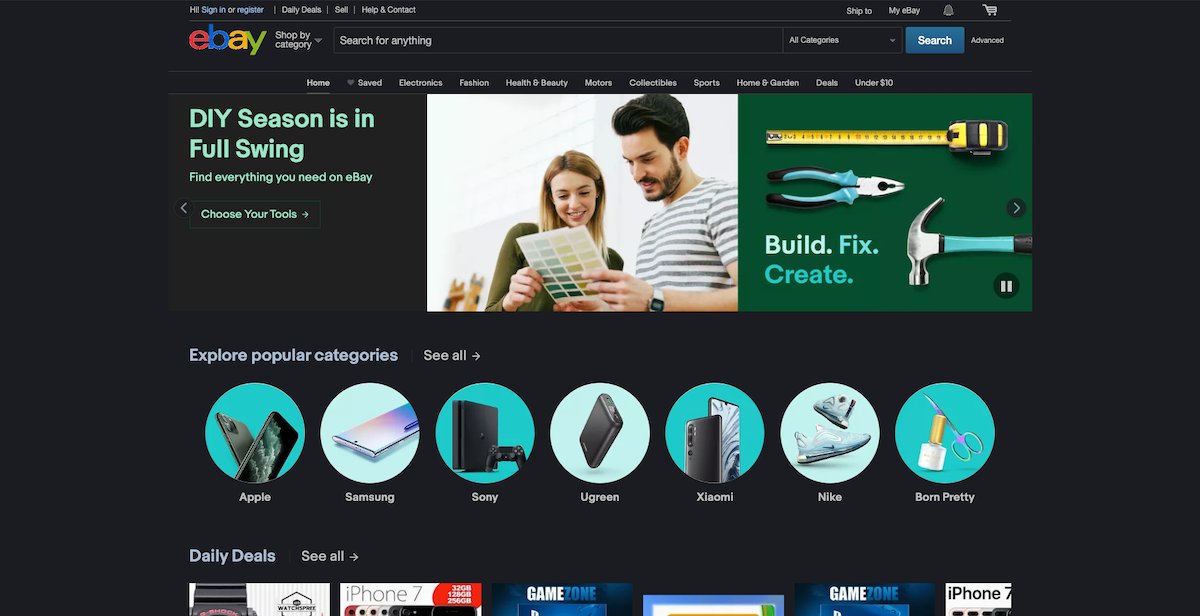Click the Build. Fix. Create. tools banner
The image size is (1200, 616).
coord(885,202)
